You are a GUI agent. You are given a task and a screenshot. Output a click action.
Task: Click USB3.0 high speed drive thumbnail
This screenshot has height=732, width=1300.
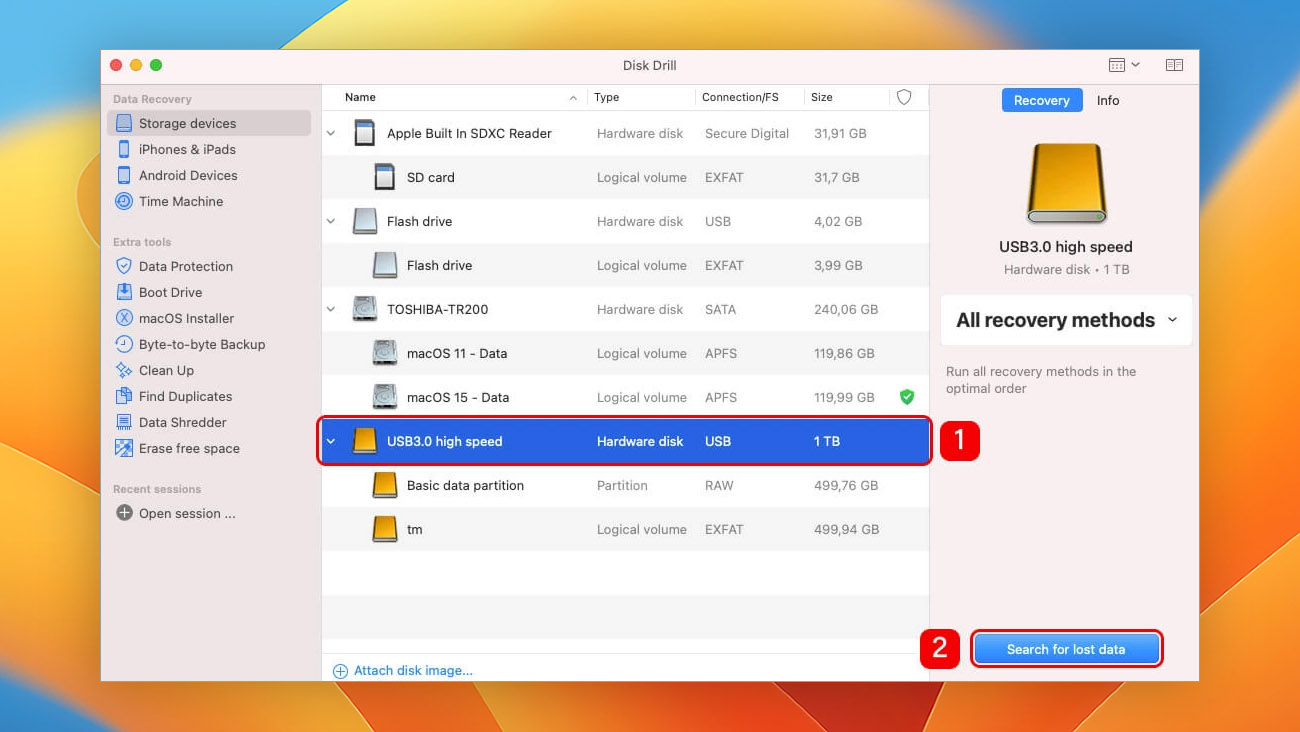(x=1066, y=184)
